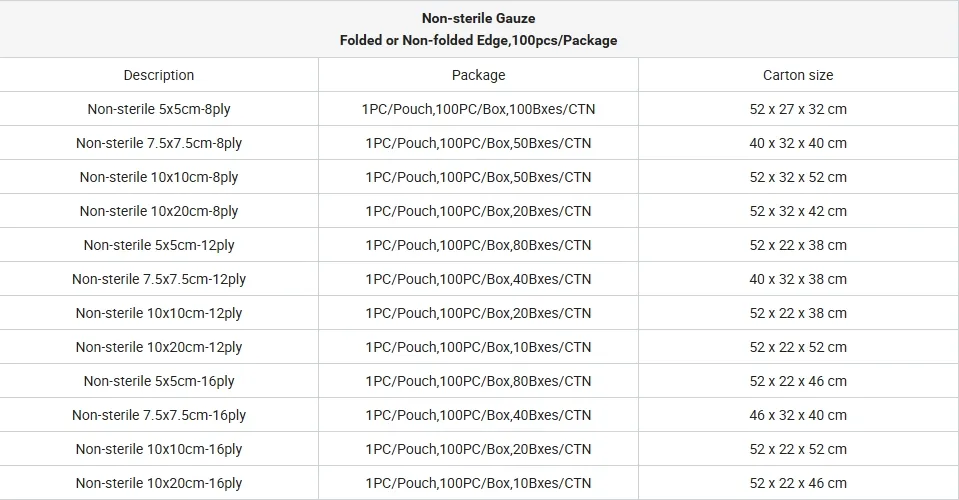Viewport: 959px width, 500px height.
Task: Click the Non-sterile 10x10cm-12ply row label
Action: pyautogui.click(x=159, y=313)
